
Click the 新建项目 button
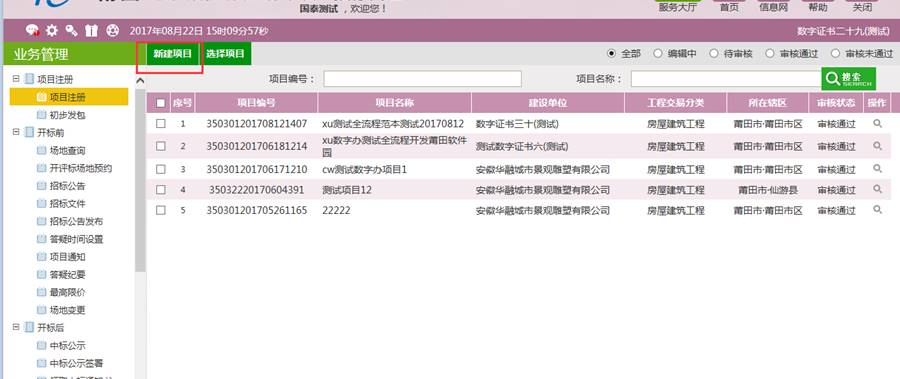(172, 53)
